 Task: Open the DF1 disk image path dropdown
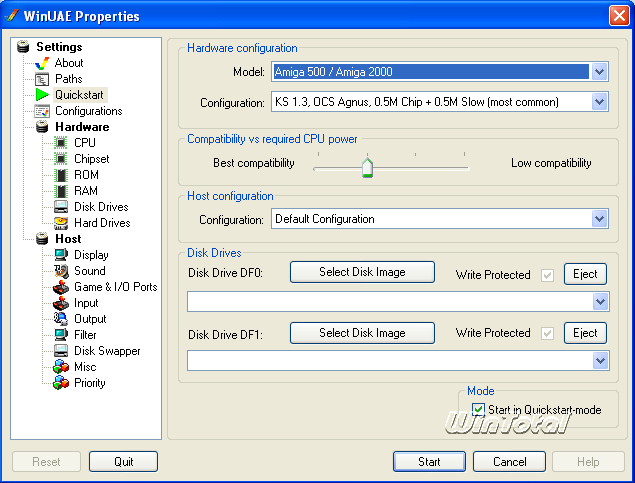600,361
